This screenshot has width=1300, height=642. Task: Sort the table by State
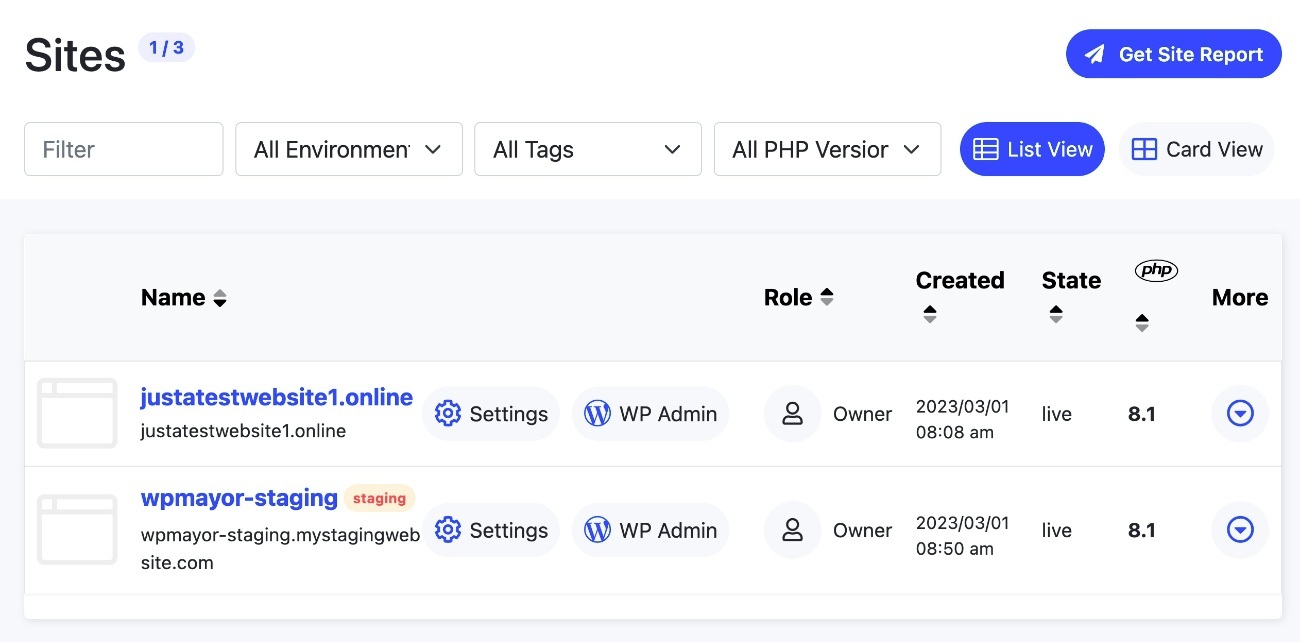click(x=1056, y=314)
